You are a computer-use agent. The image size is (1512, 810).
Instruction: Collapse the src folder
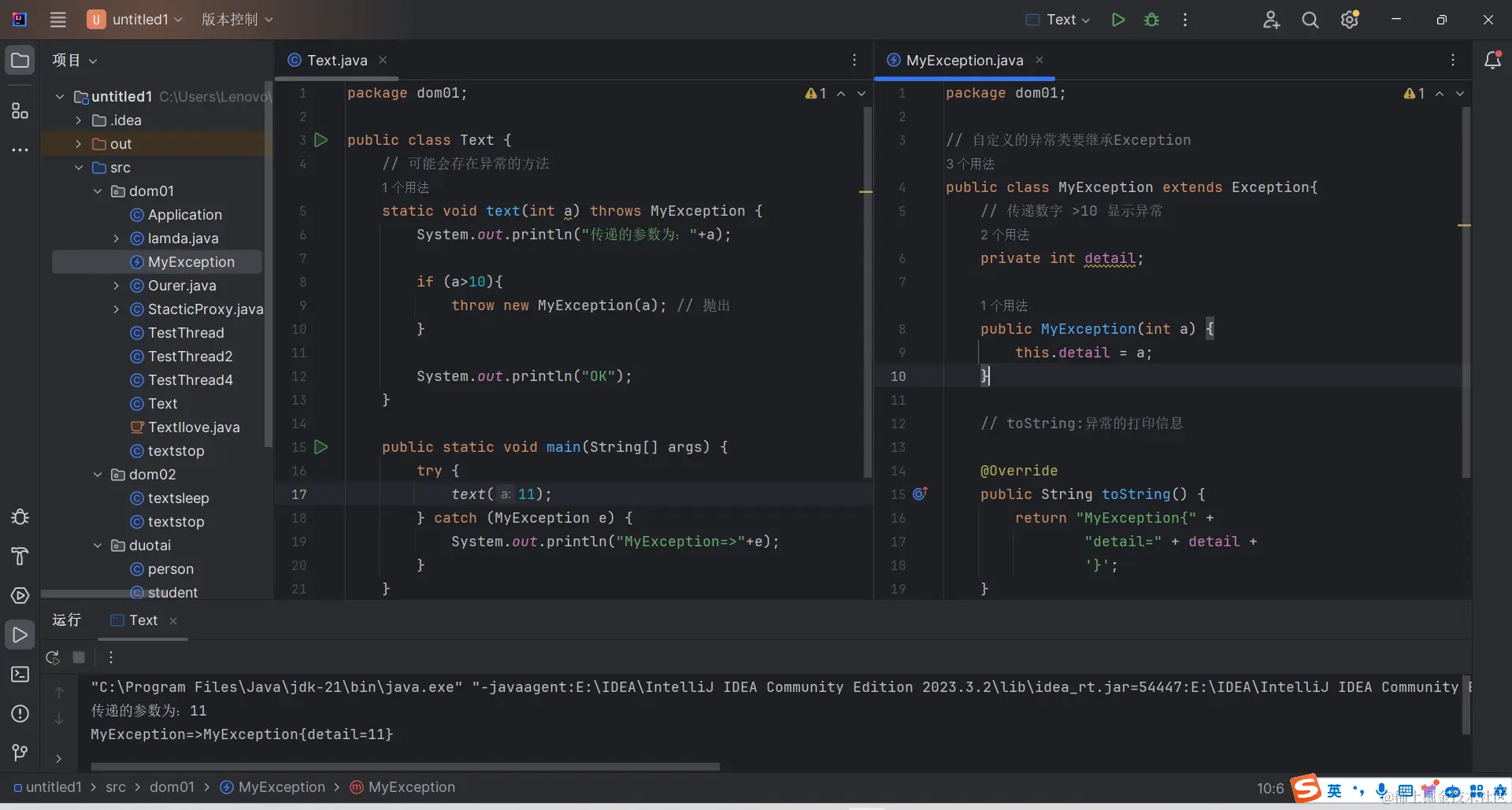coord(79,168)
